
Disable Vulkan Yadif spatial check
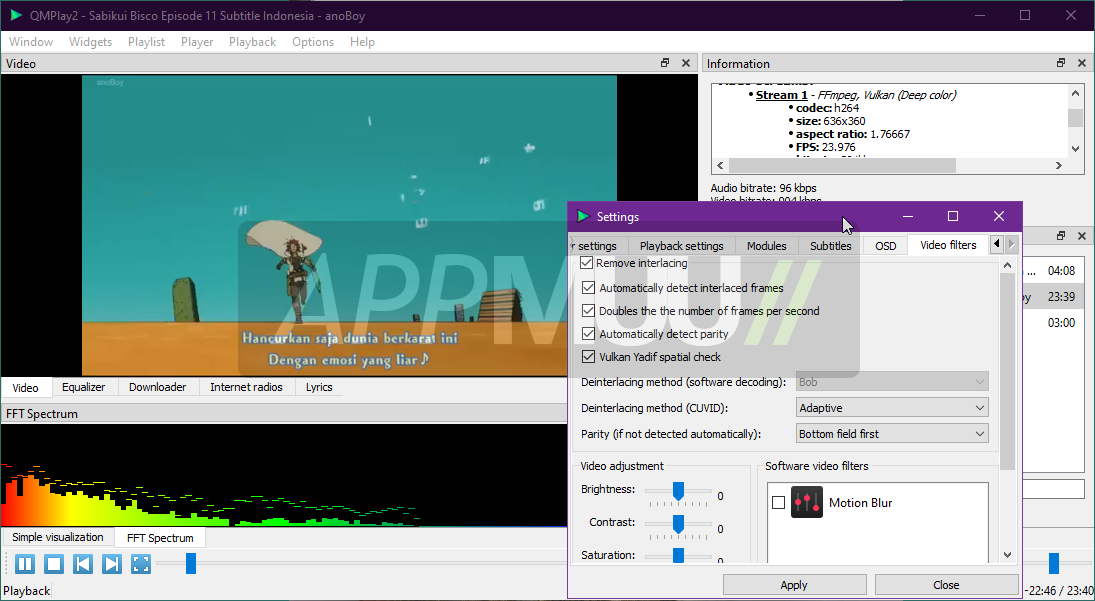(x=589, y=357)
